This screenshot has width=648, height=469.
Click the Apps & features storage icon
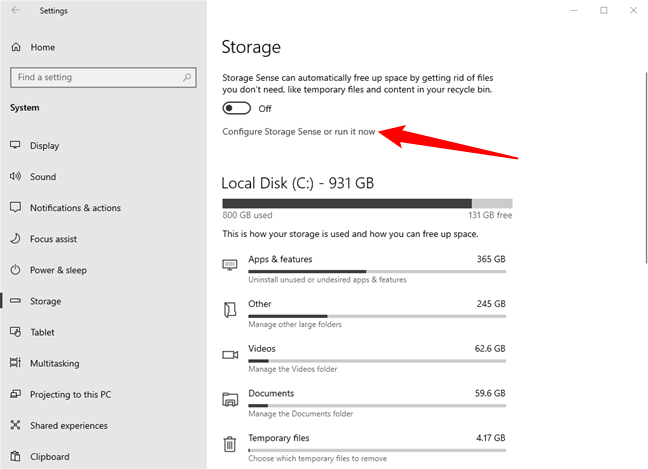(230, 265)
